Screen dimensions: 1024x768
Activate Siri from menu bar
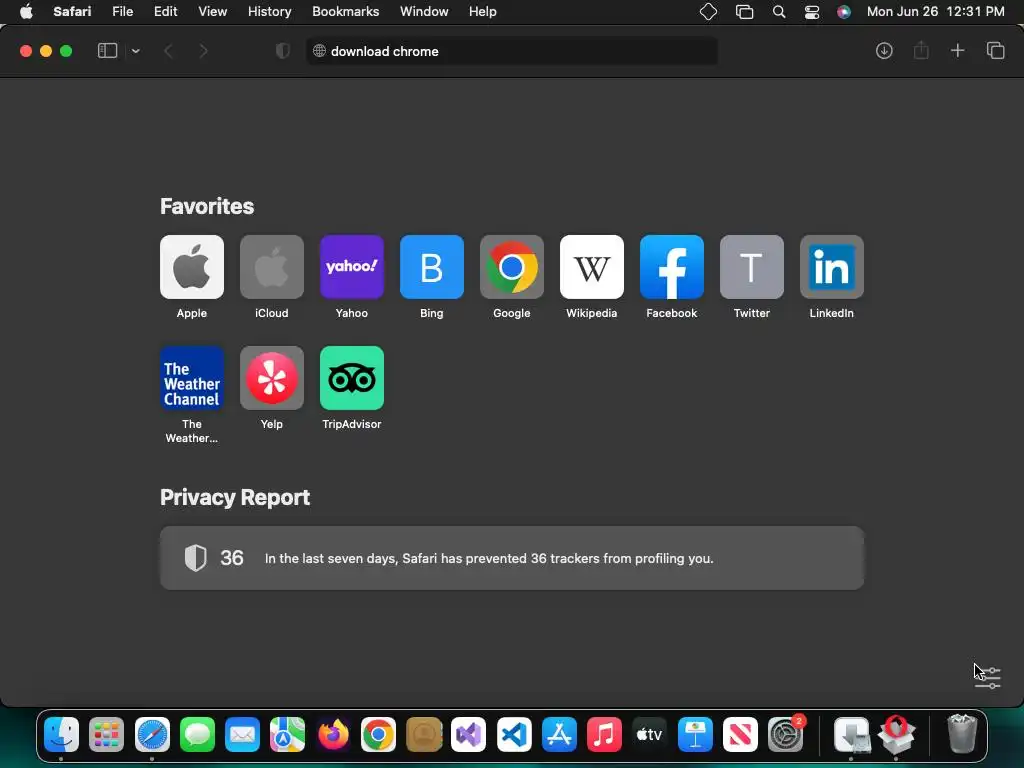pos(844,12)
